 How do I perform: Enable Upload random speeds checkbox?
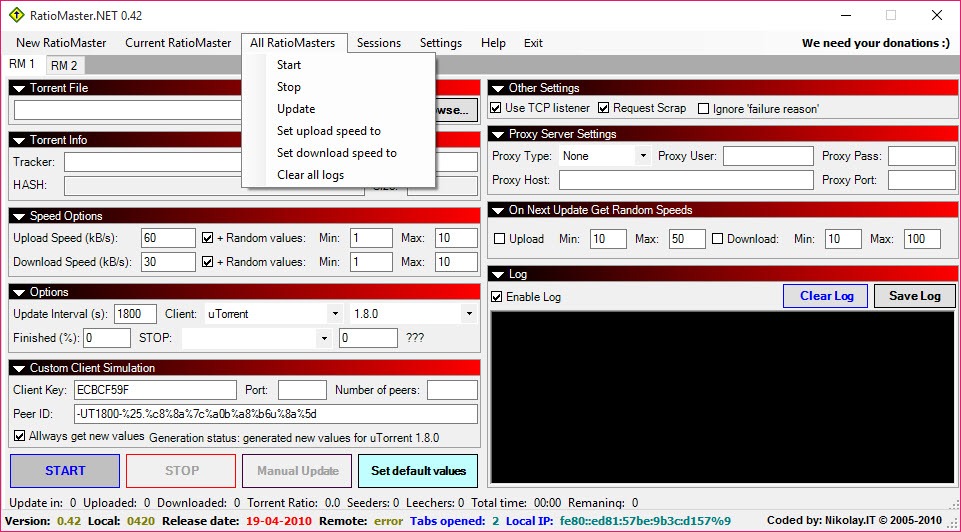point(499,239)
